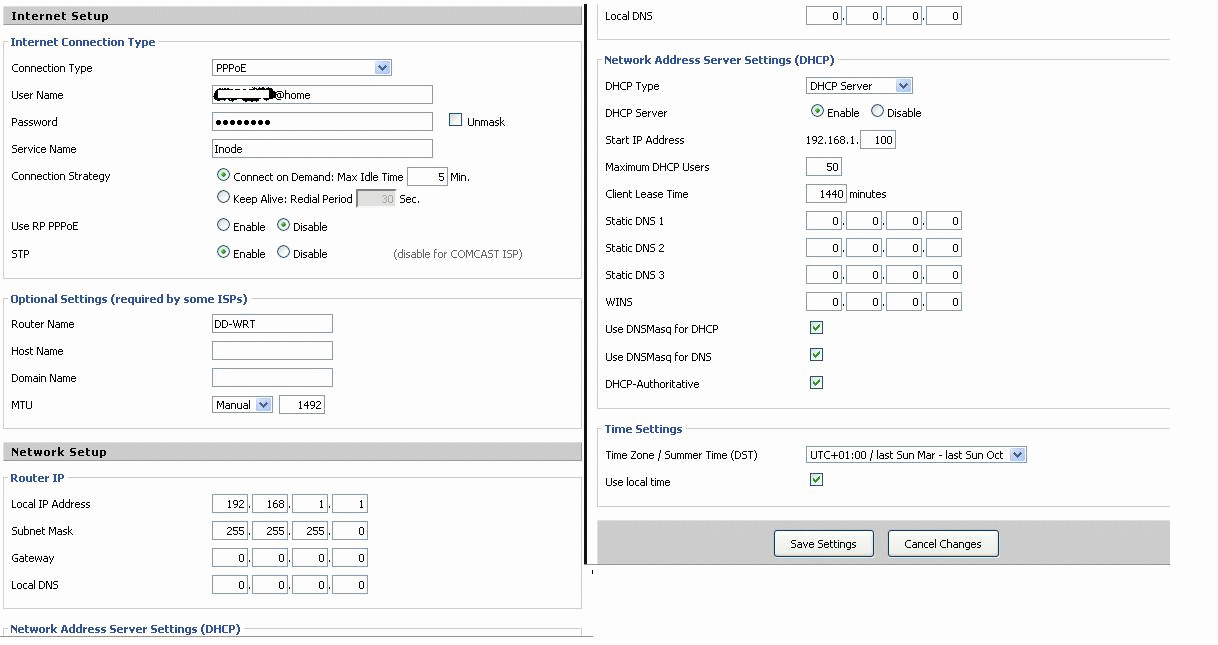Click the Max Idle Time minutes field
This screenshot has height=645, width=1218.
(x=427, y=177)
